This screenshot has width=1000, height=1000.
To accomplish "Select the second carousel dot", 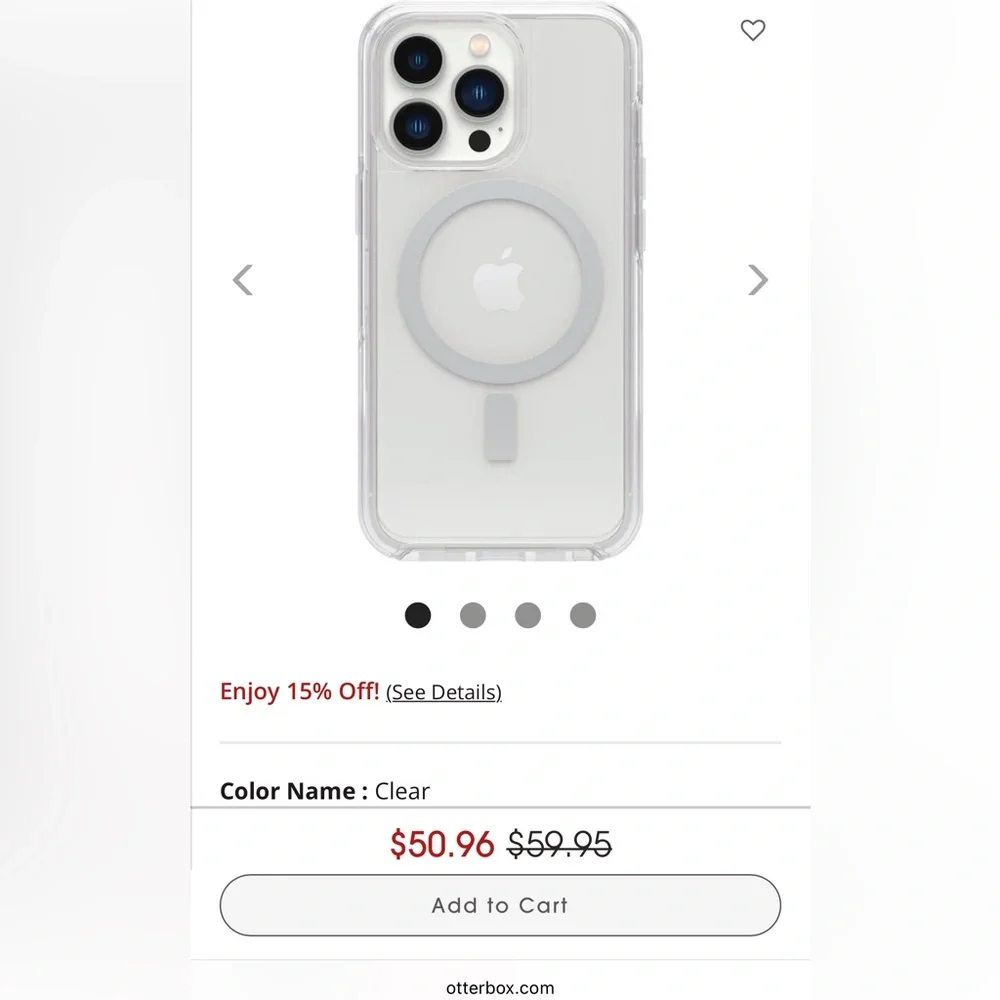I will (x=473, y=615).
